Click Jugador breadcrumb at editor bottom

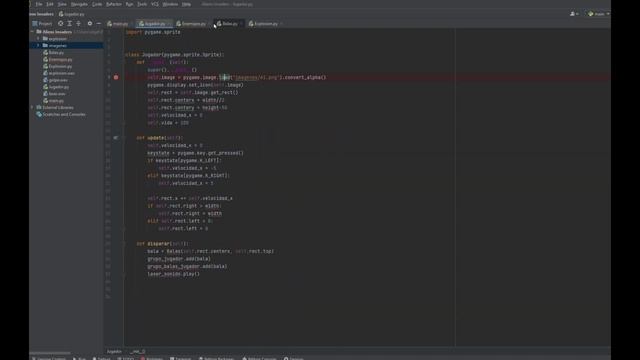point(114,351)
